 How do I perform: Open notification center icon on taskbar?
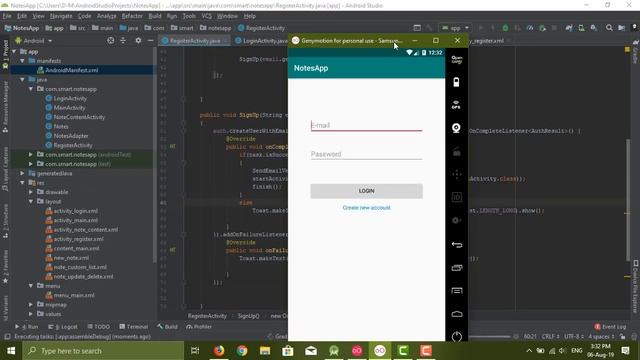(625, 350)
